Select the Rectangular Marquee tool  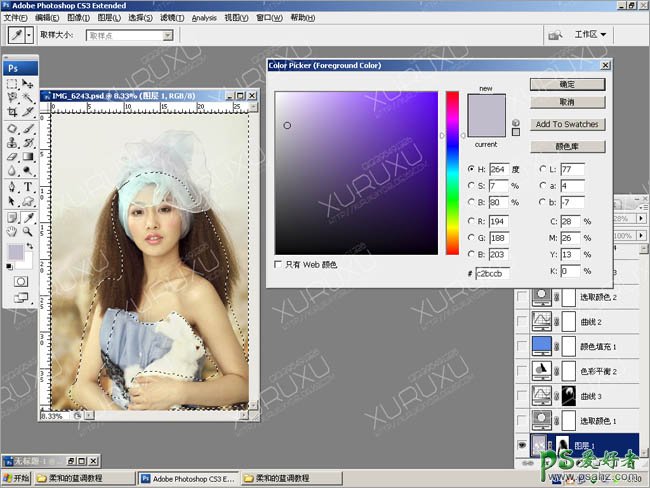point(12,84)
